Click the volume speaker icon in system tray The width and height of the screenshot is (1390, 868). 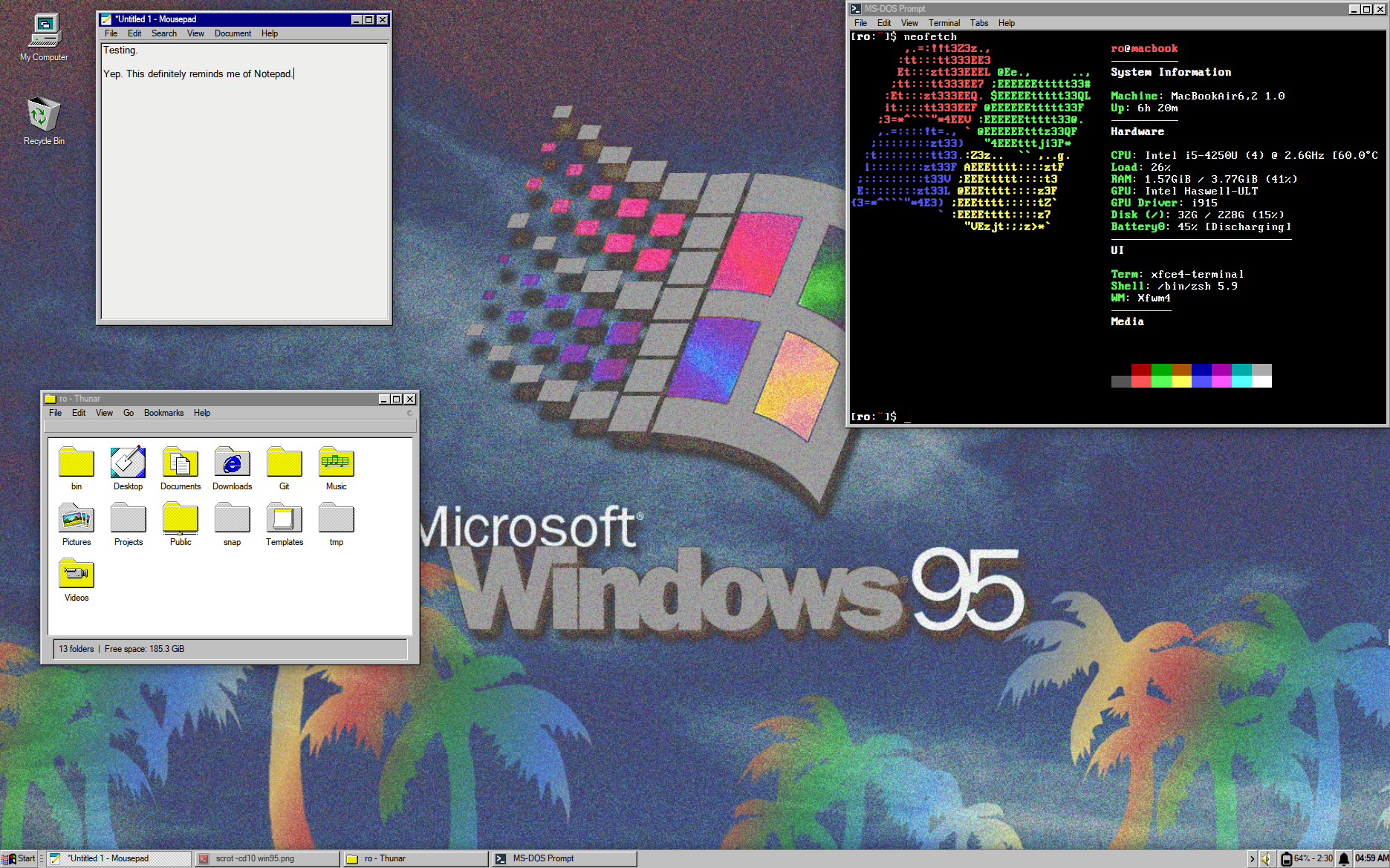[1267, 858]
